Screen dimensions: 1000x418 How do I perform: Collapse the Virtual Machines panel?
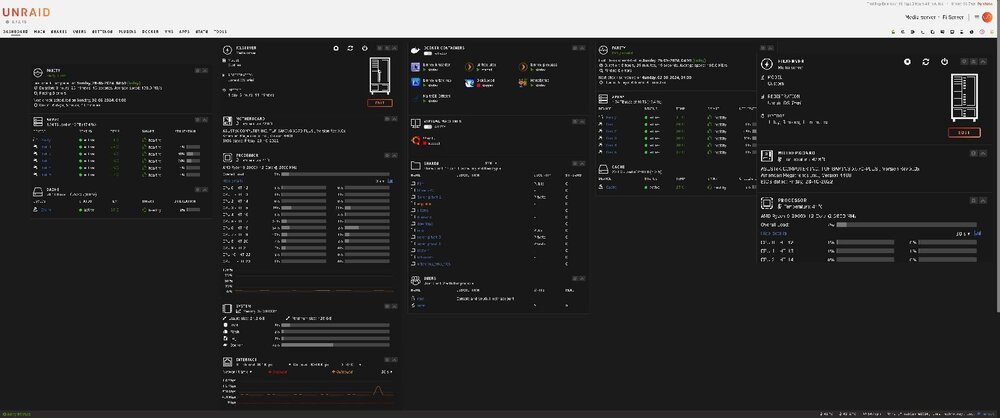[x=581, y=121]
